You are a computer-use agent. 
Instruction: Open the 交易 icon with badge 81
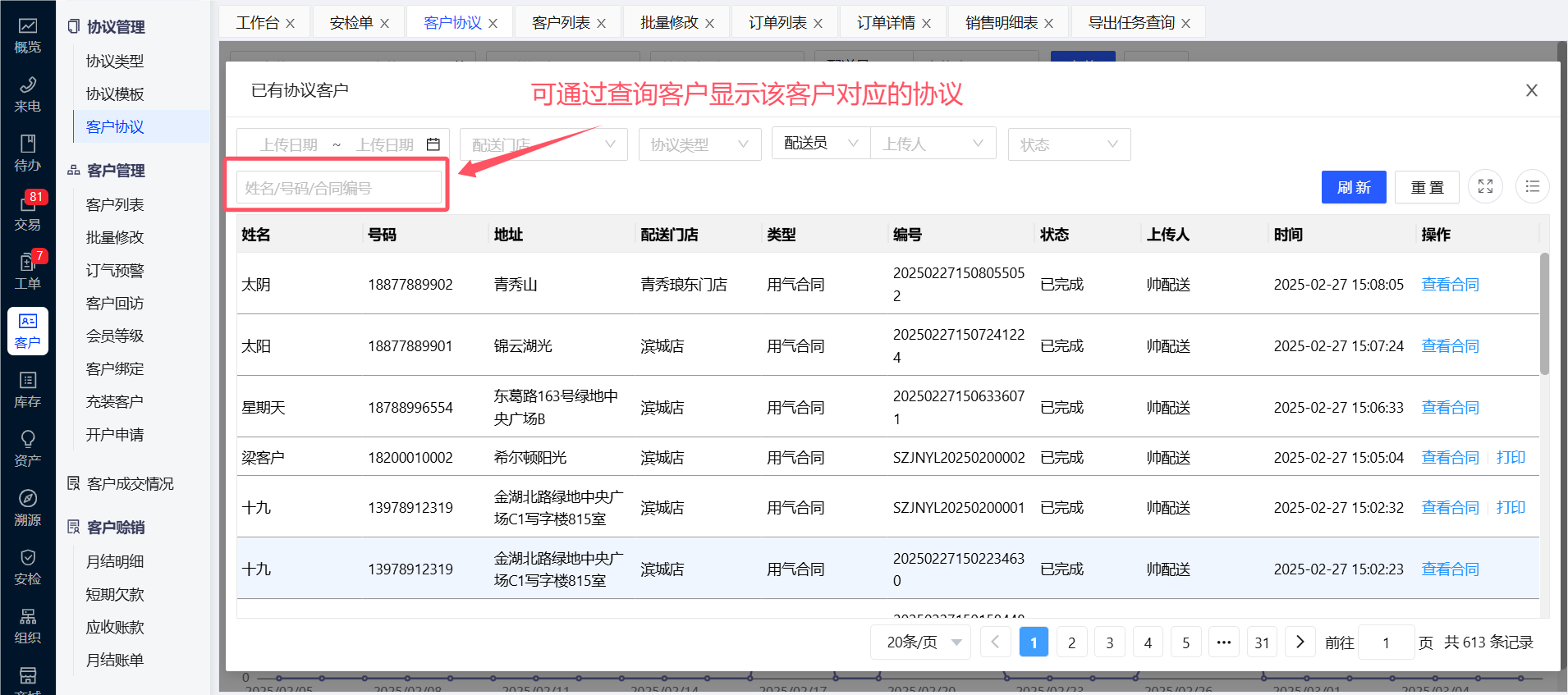click(27, 212)
